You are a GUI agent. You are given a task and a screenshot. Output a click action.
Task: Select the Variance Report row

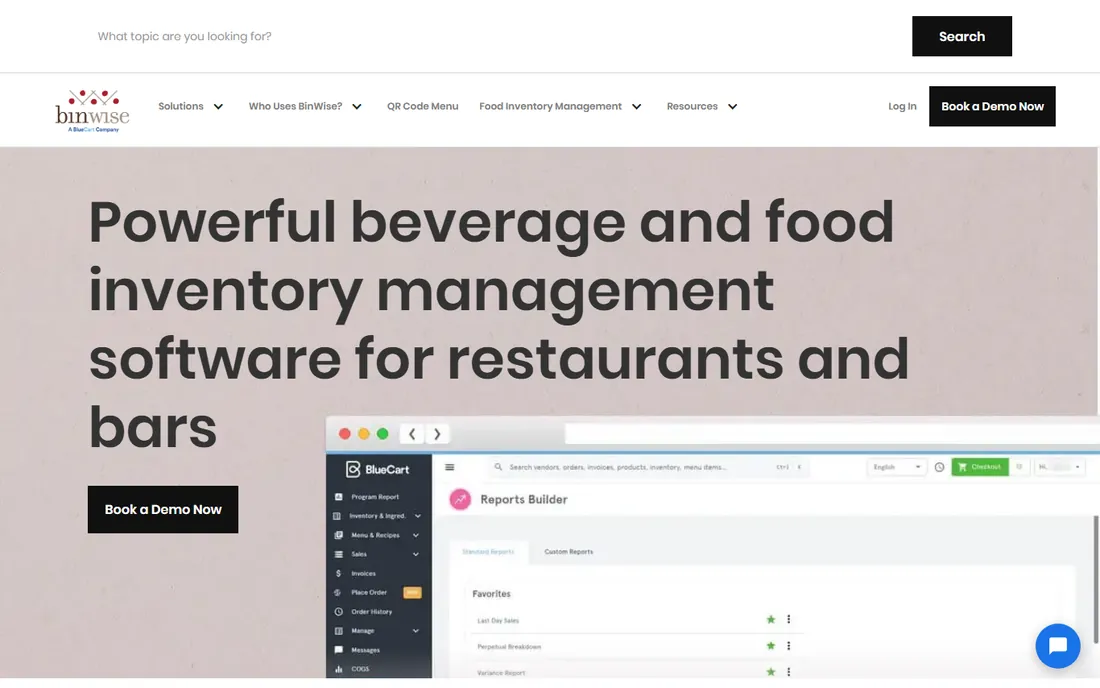637,672
